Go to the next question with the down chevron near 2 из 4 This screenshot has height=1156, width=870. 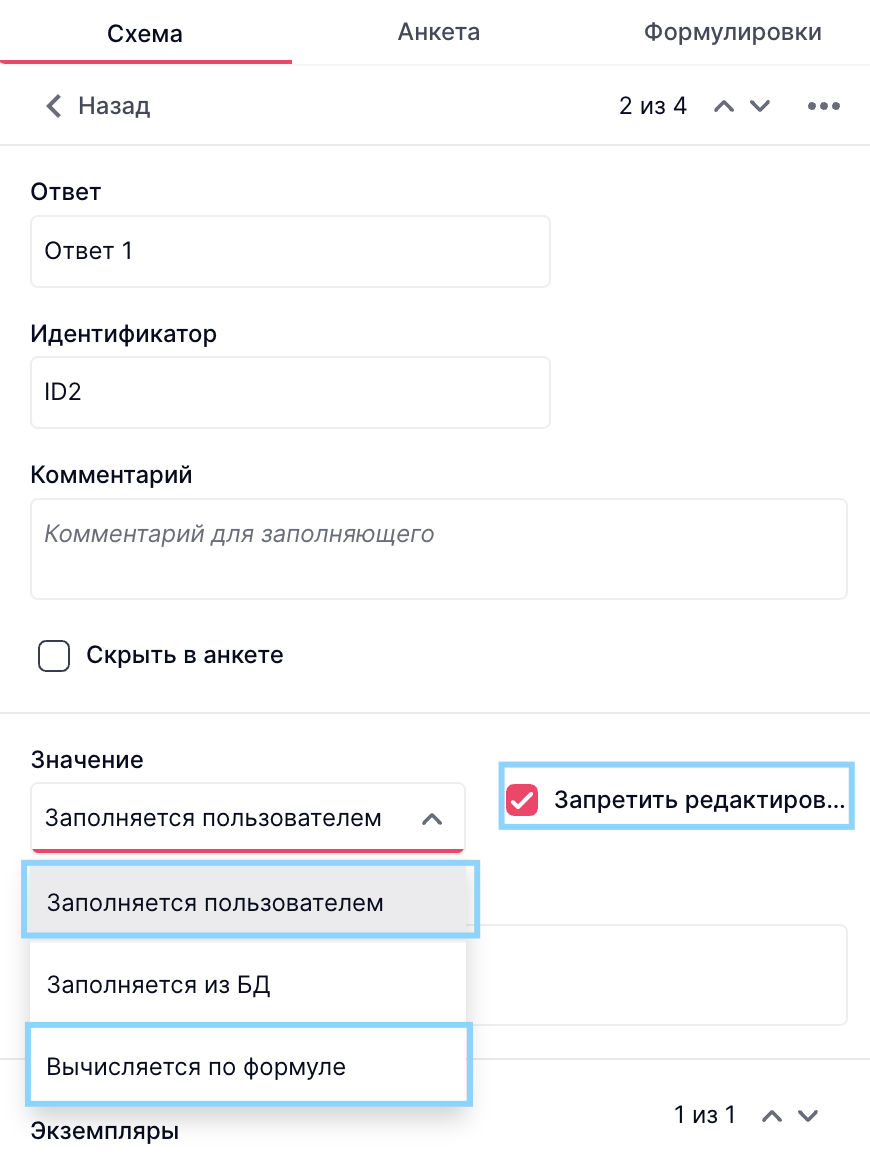click(760, 106)
